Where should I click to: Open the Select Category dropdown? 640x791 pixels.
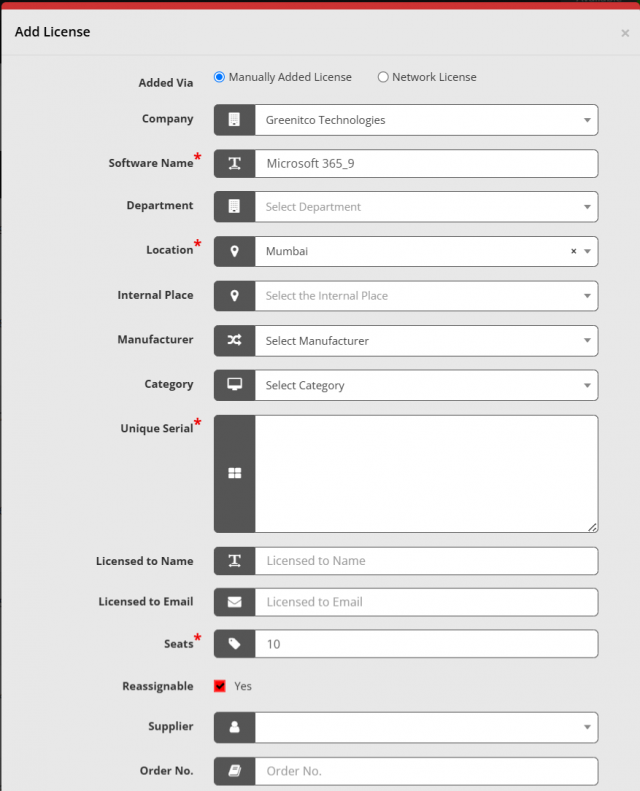tap(426, 385)
